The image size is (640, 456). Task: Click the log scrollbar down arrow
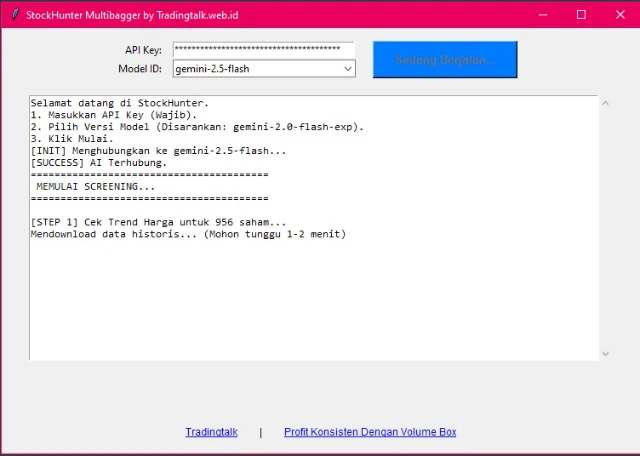(x=605, y=354)
